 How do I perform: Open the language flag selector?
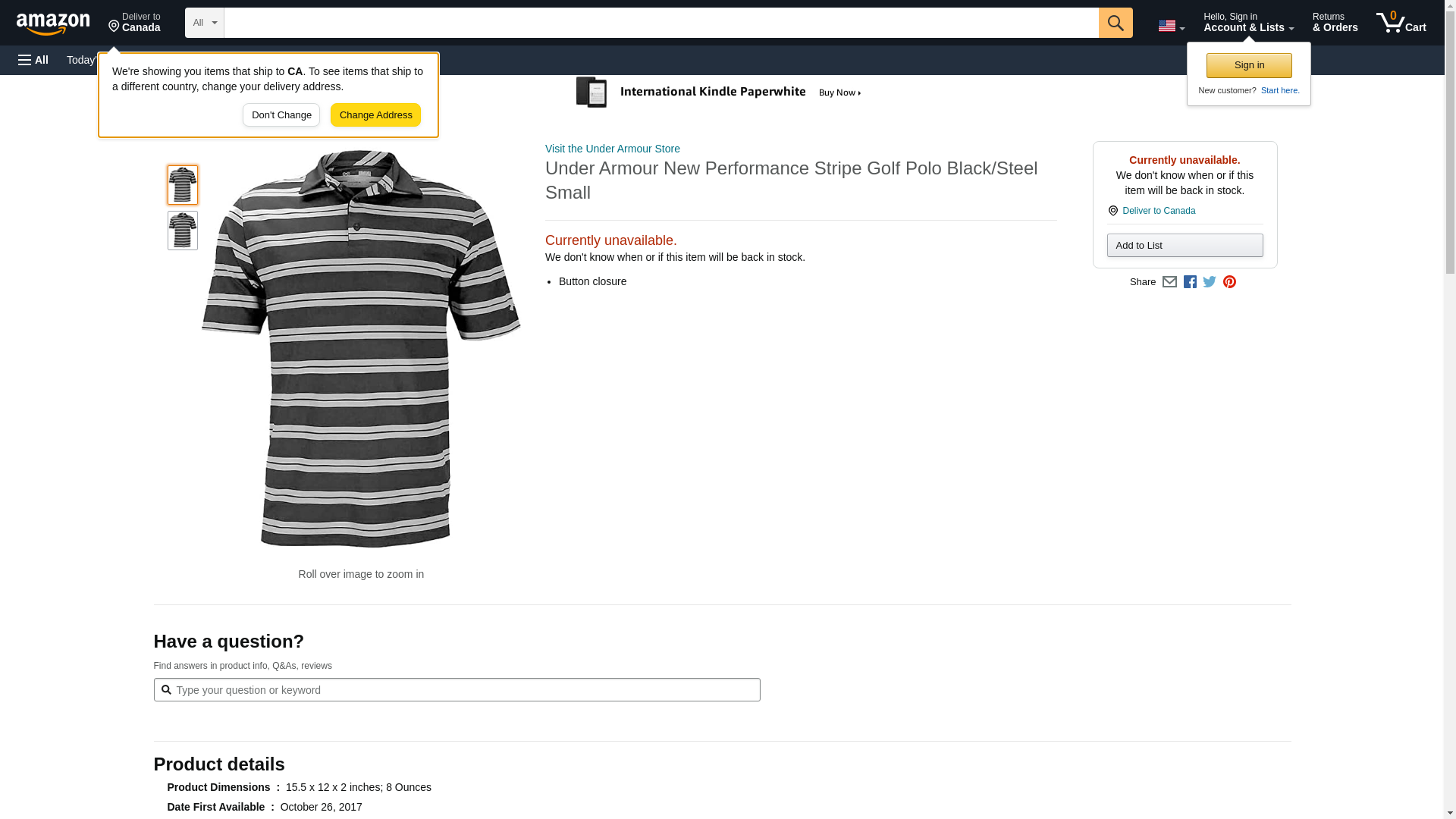tap(1172, 26)
